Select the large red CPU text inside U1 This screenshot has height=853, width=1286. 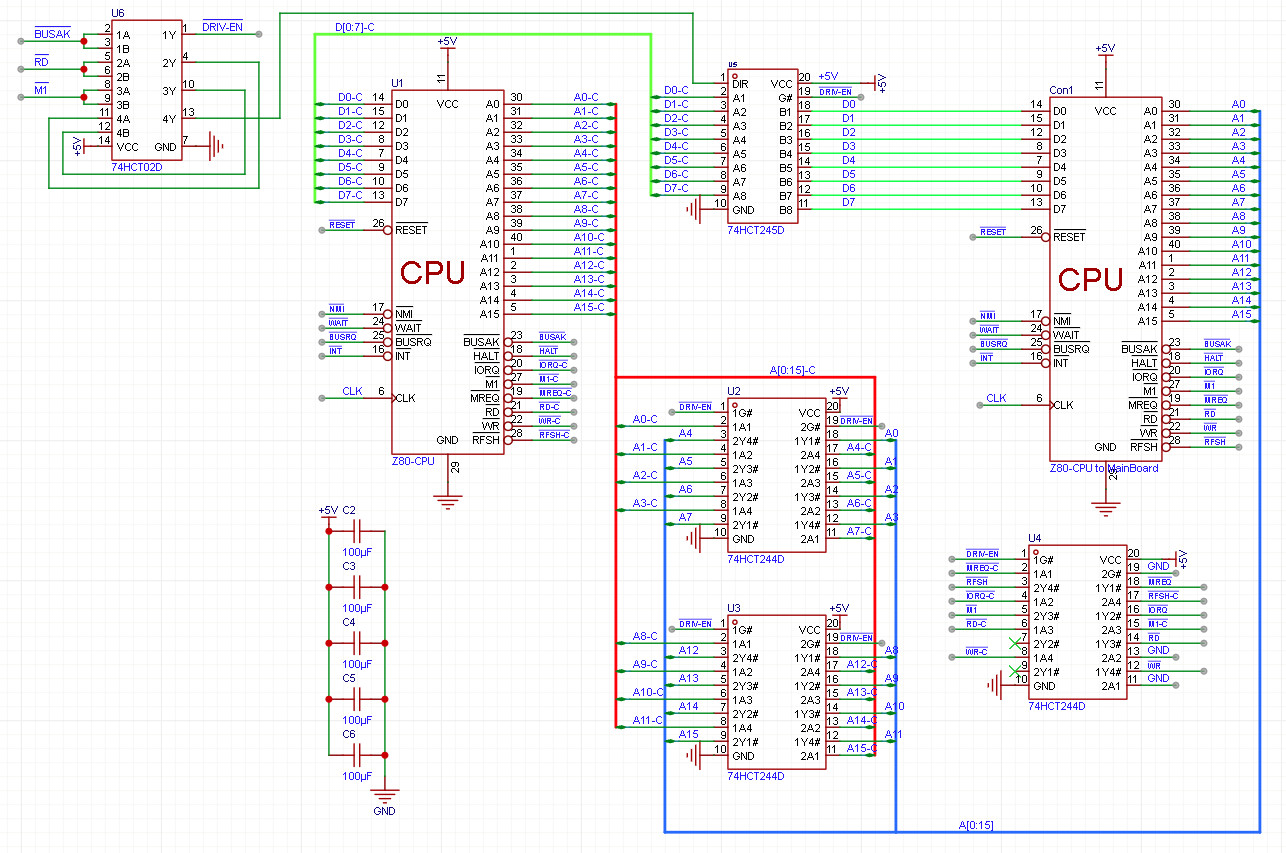(433, 273)
